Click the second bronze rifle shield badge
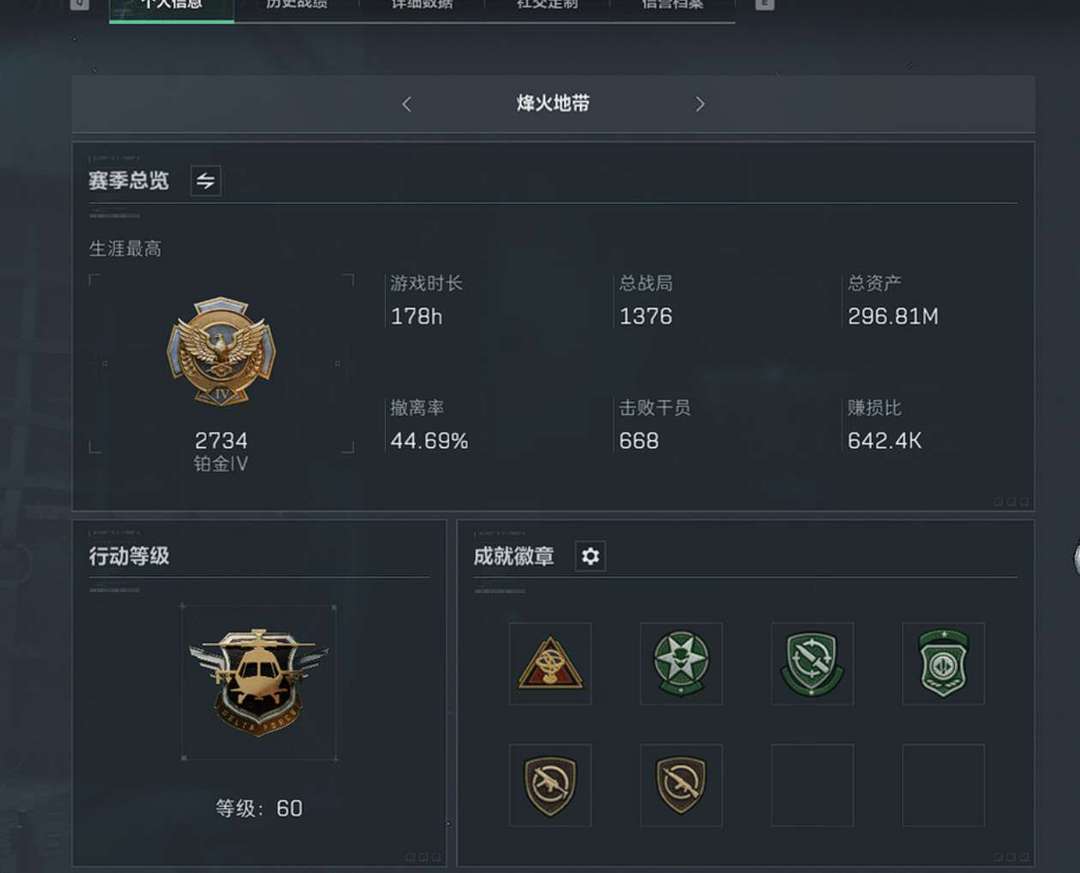1080x873 pixels. tap(681, 785)
